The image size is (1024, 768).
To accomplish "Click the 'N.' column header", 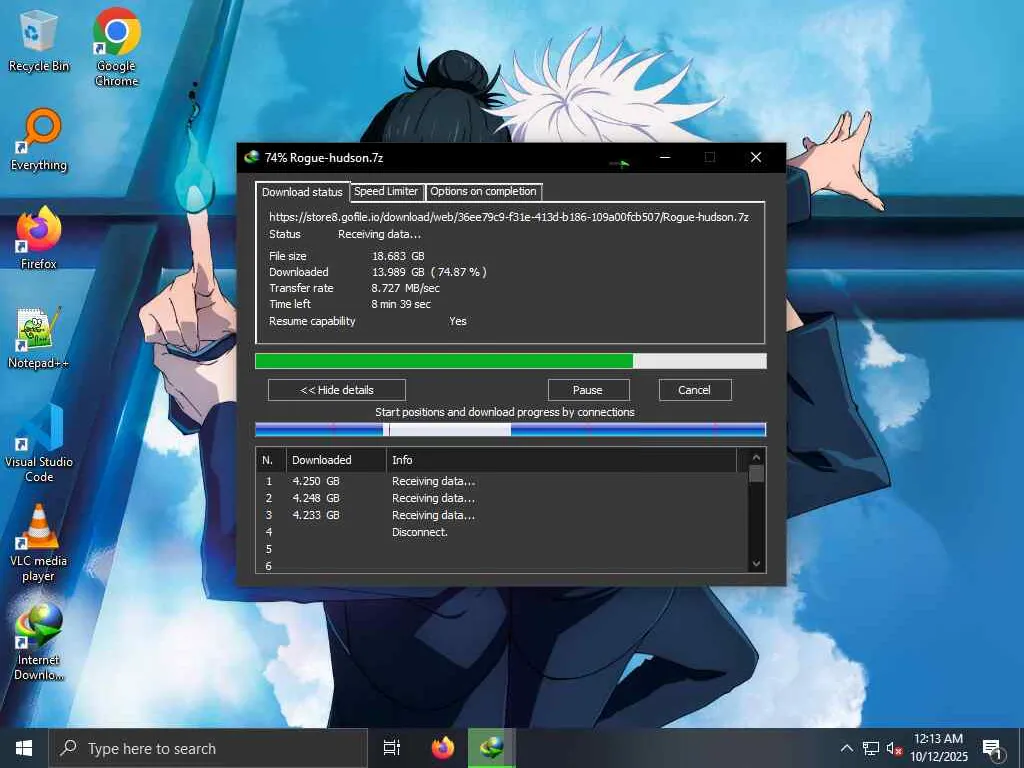I will pyautogui.click(x=271, y=460).
